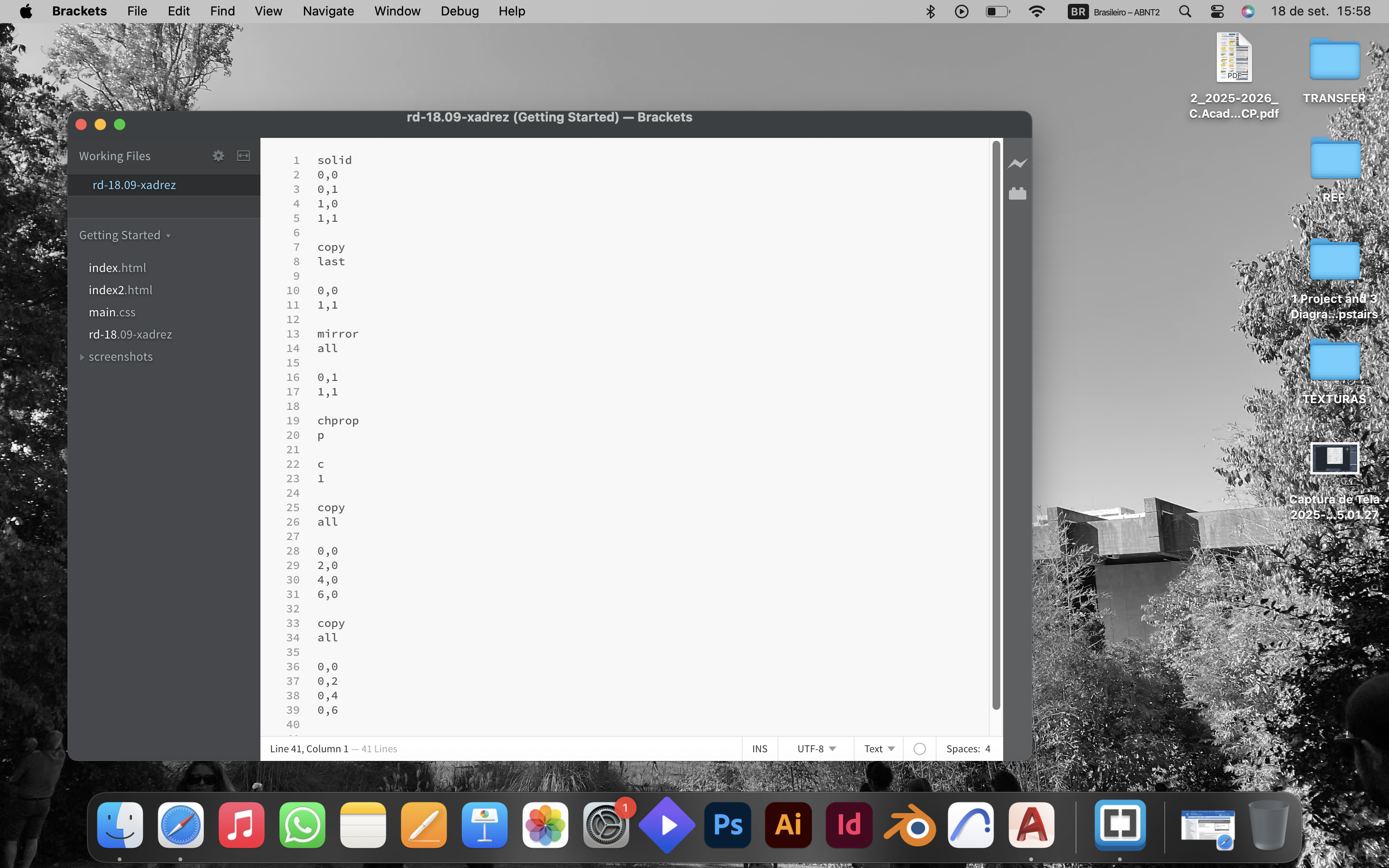Click the editor vertical scrollbar
The image size is (1389, 868).
[x=996, y=425]
